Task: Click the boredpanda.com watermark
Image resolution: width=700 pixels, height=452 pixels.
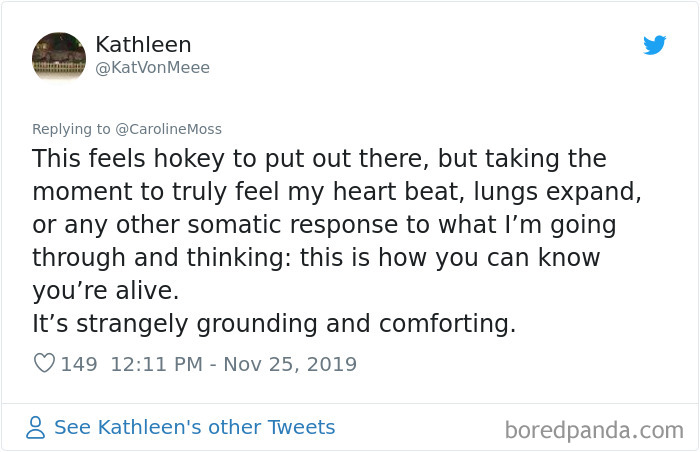Action: click(594, 431)
